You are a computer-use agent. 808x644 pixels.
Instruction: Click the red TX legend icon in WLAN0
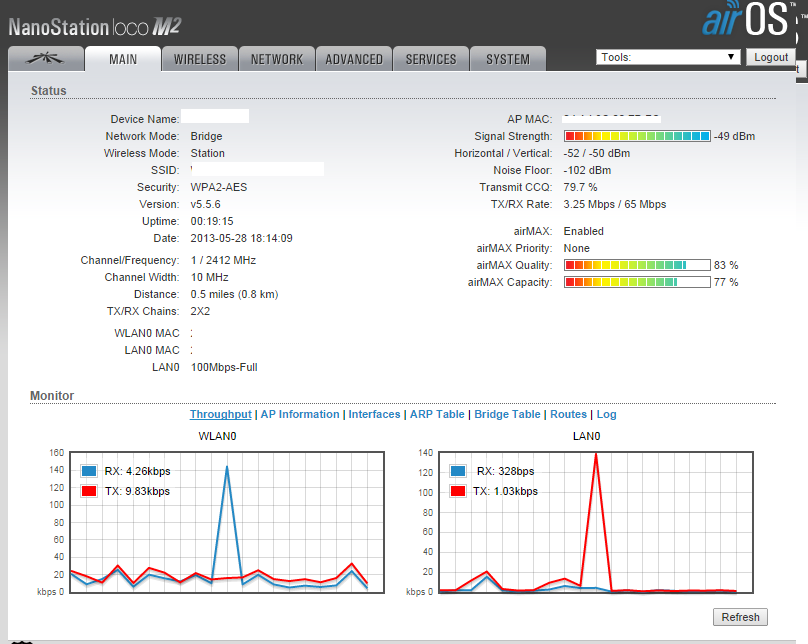(x=90, y=491)
